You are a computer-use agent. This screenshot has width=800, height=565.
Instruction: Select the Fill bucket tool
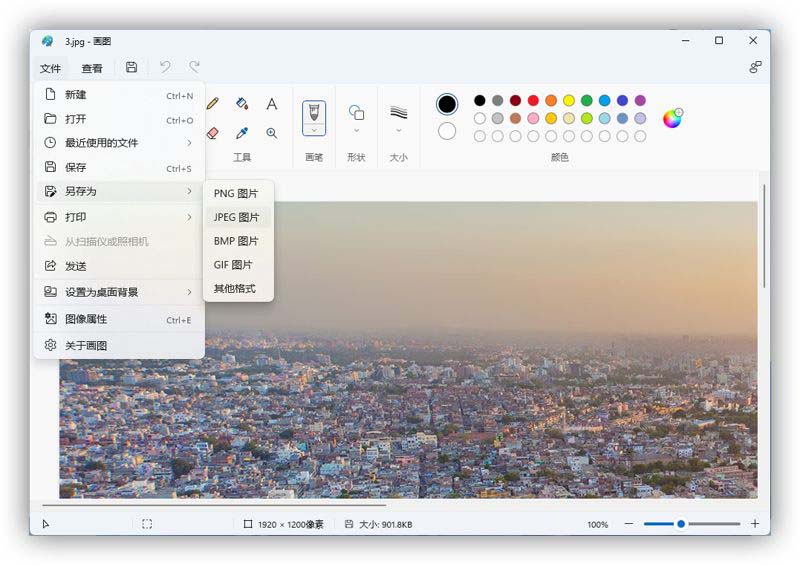(x=241, y=104)
